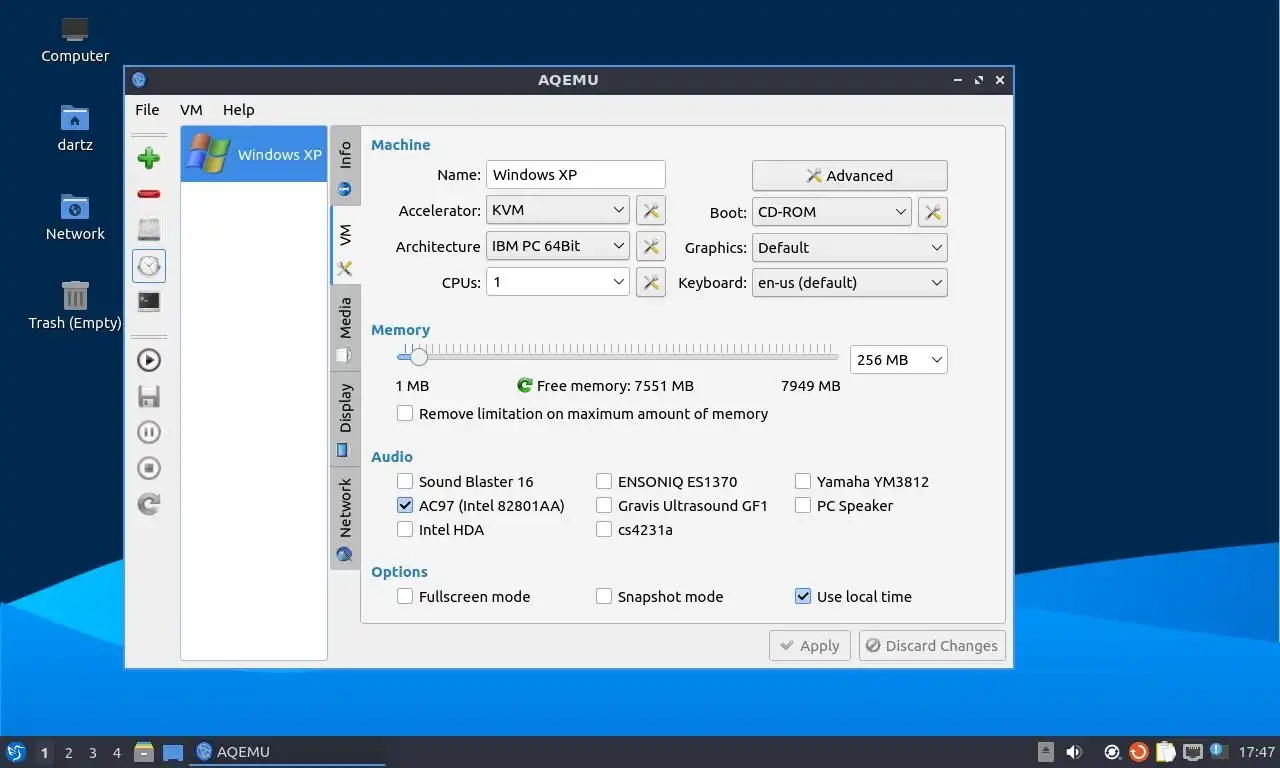This screenshot has width=1280, height=768.
Task: Open accelerator settings wrench icon
Action: pyautogui.click(x=651, y=210)
